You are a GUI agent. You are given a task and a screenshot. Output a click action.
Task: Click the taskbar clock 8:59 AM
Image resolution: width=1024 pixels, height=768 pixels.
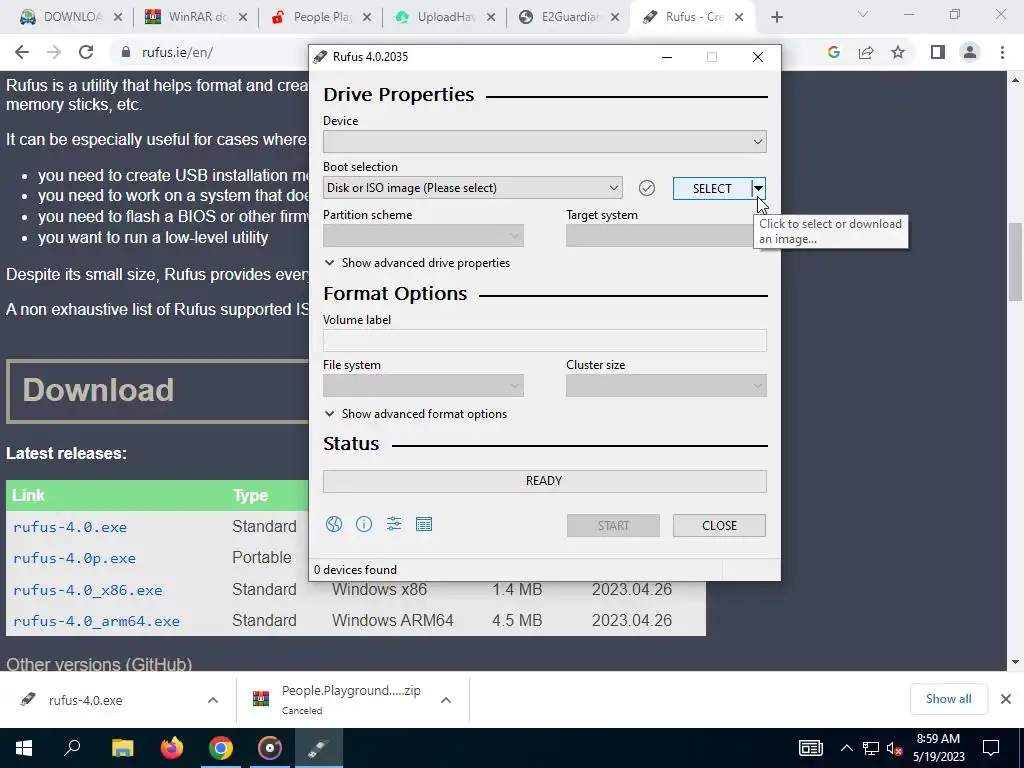tap(938, 748)
